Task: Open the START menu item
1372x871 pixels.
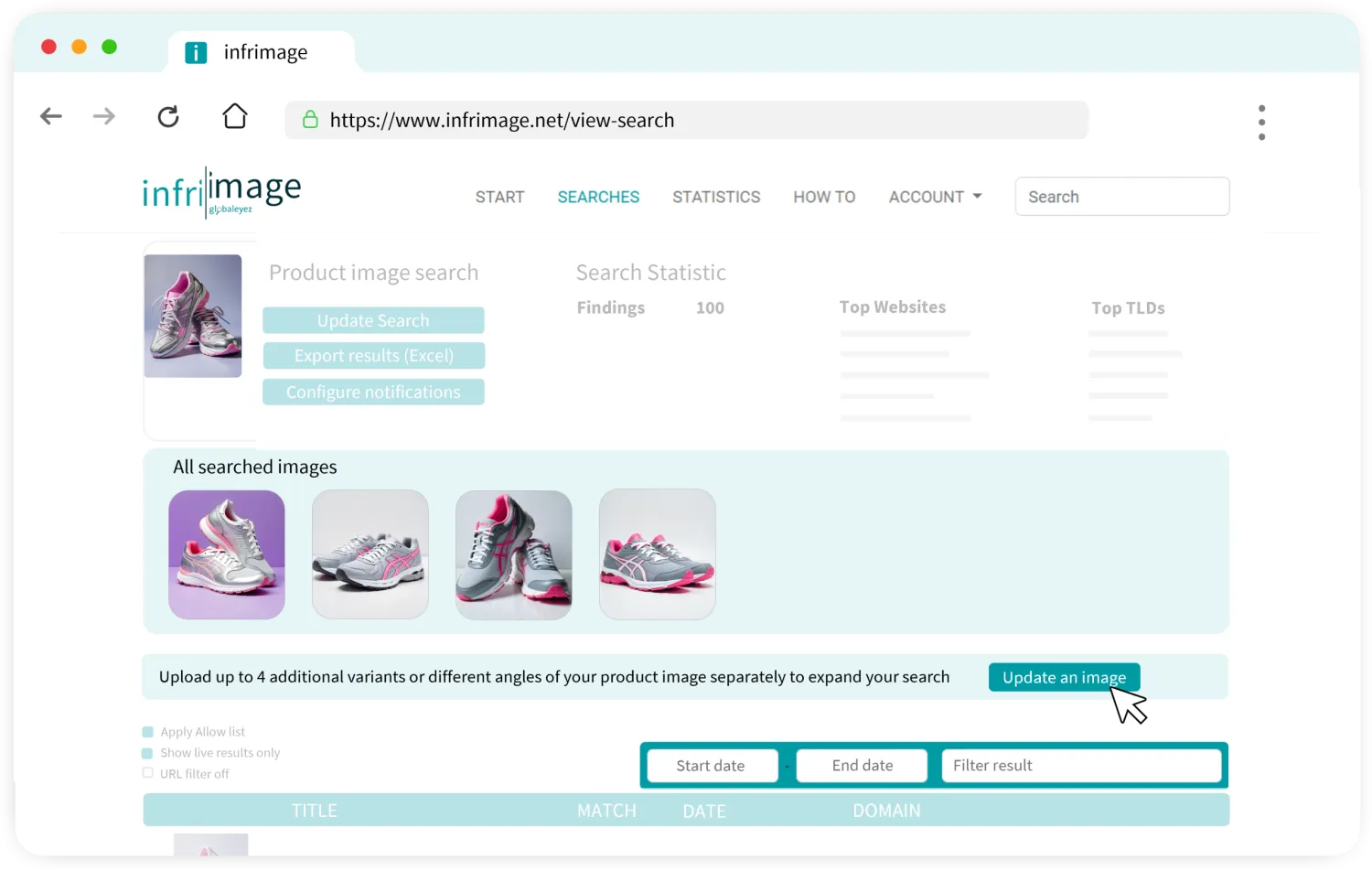Action: pyautogui.click(x=499, y=197)
